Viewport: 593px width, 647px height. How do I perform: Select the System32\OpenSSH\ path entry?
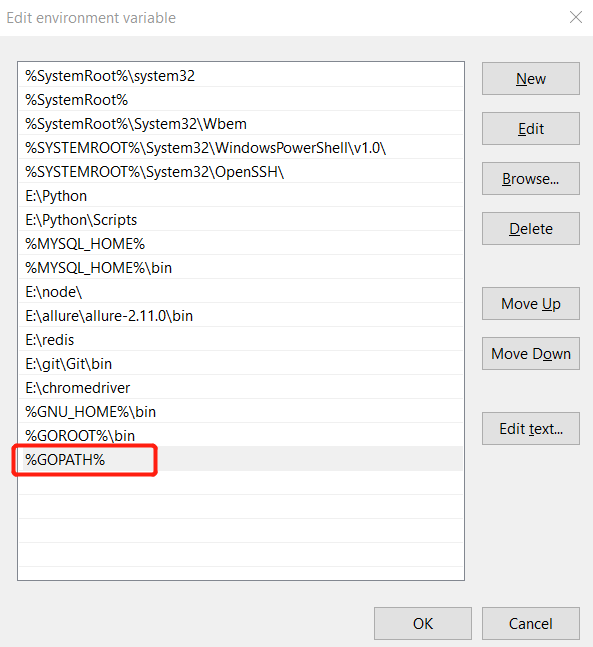tap(241, 171)
